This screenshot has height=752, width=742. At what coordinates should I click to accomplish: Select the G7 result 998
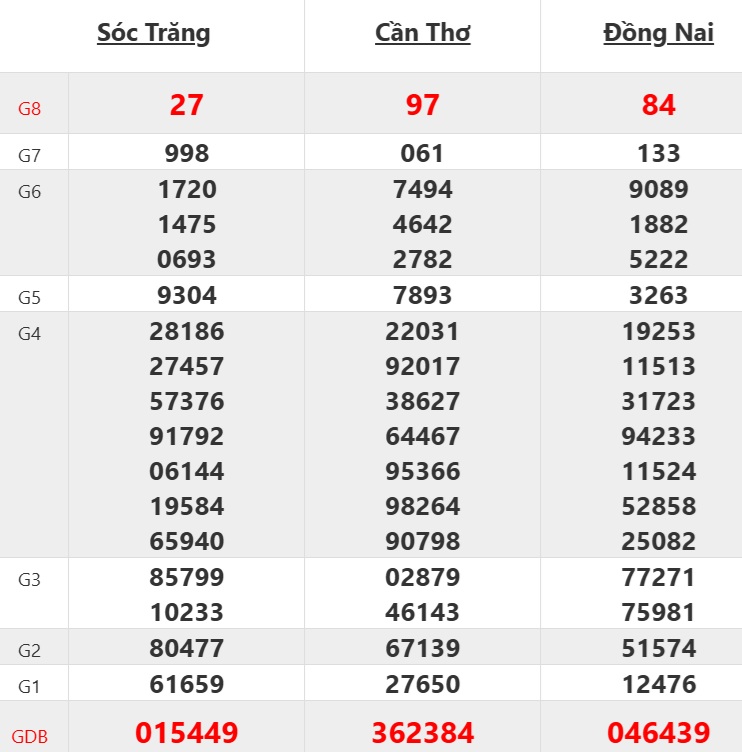point(187,153)
